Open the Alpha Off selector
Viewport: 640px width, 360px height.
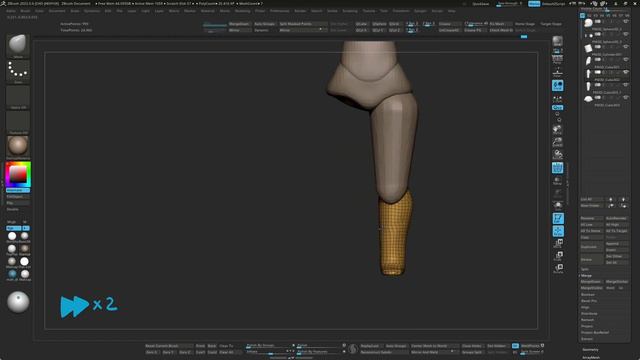(18, 97)
